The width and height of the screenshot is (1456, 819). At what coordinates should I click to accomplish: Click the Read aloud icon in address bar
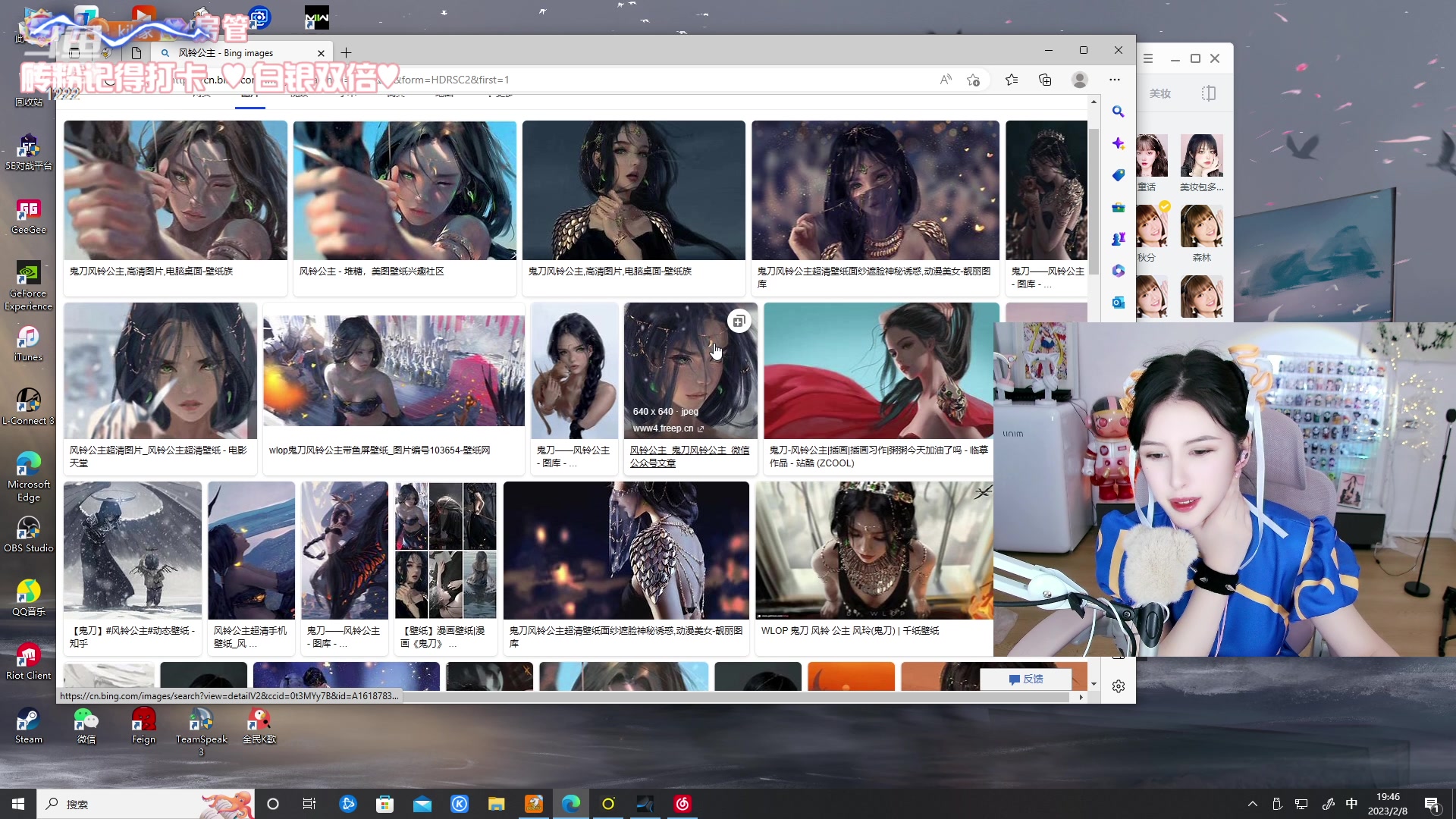[946, 80]
